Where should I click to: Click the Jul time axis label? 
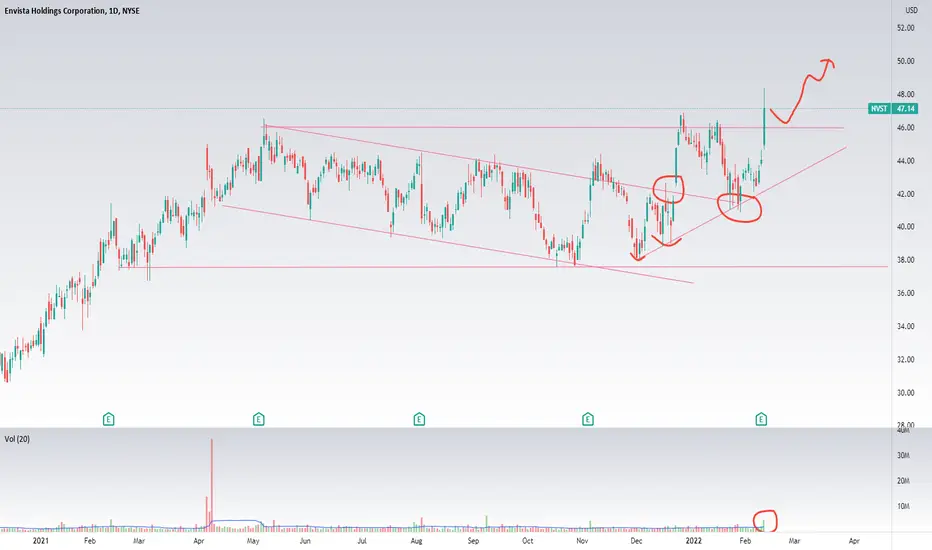(x=361, y=541)
